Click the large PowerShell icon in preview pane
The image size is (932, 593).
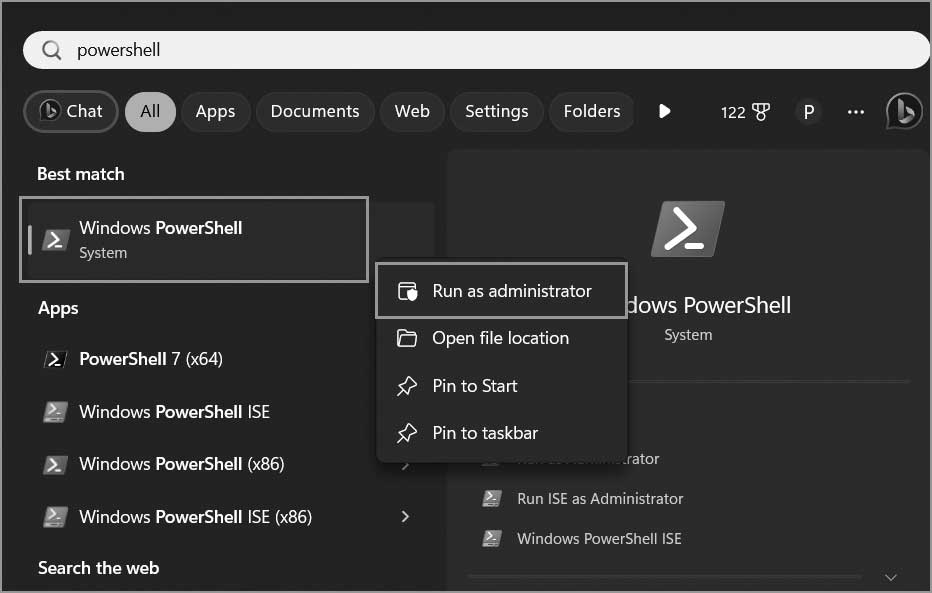688,229
